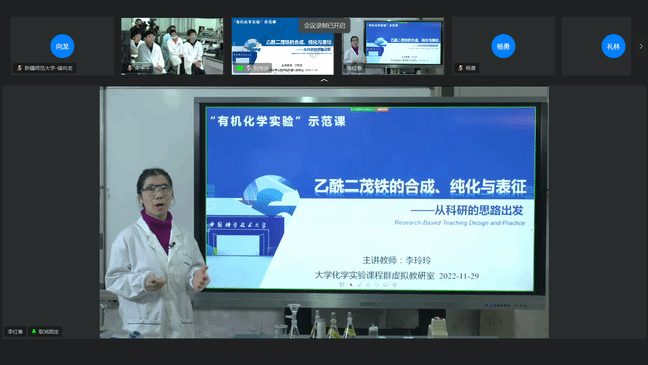This screenshot has width=648, height=365.
Task: Click the 杨勇 participant avatar
Action: point(503,46)
